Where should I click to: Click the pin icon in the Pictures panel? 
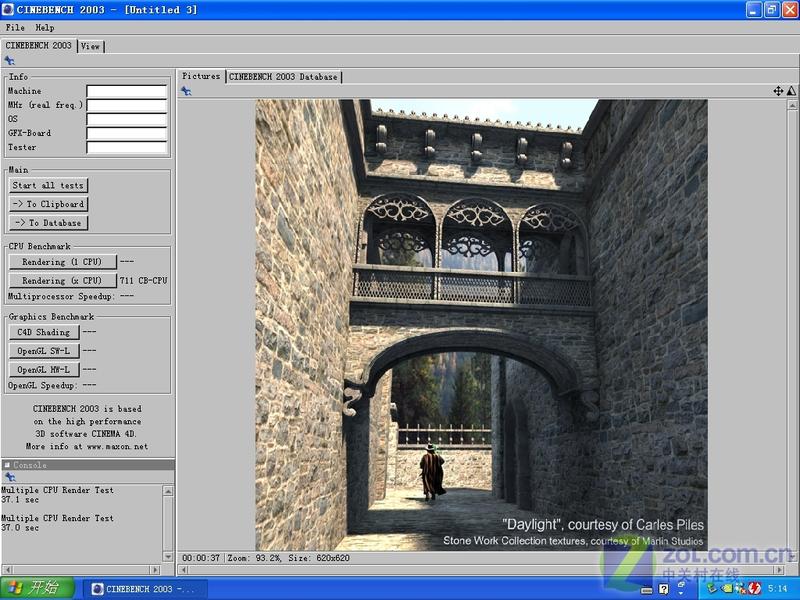click(x=186, y=91)
